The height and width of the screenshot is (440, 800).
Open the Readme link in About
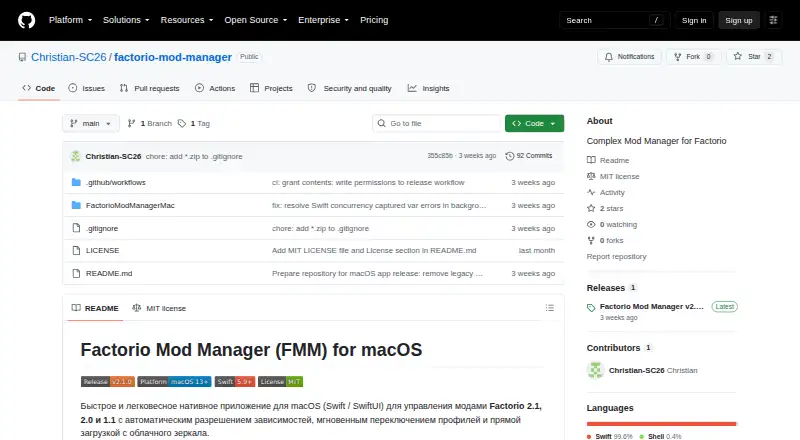pyautogui.click(x=608, y=160)
